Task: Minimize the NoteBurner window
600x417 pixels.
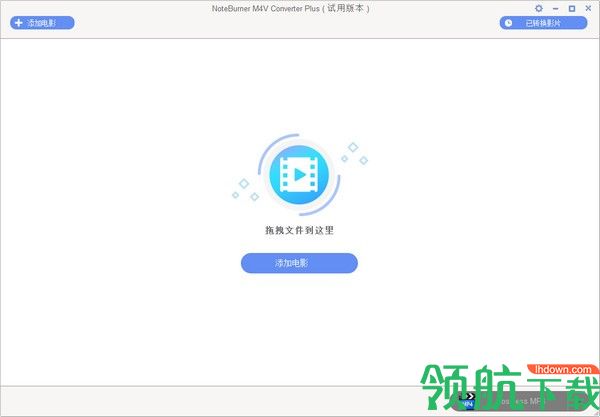Action: [x=556, y=8]
